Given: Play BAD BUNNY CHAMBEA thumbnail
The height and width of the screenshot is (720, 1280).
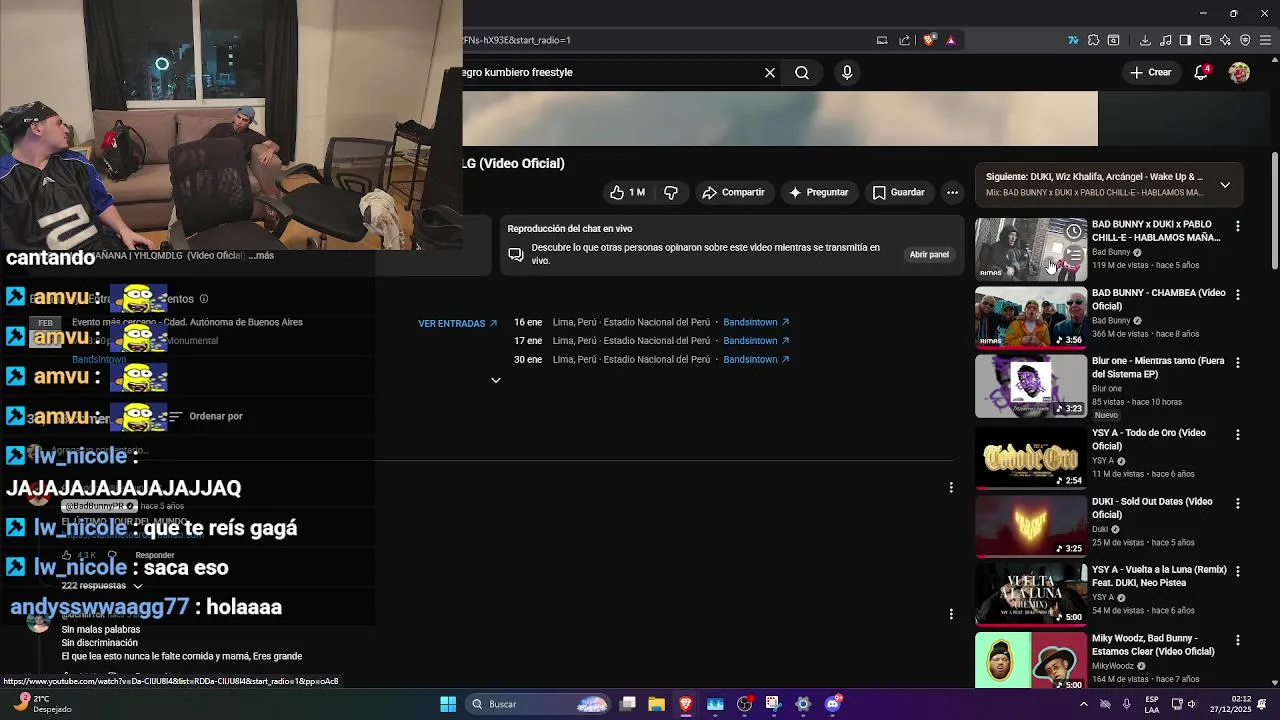Looking at the screenshot, I should point(1031,318).
